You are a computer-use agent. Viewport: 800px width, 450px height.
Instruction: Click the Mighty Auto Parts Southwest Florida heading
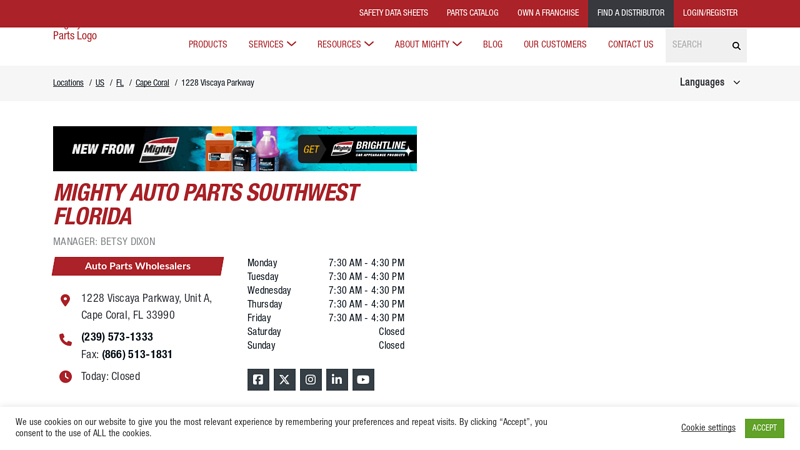[207, 205]
